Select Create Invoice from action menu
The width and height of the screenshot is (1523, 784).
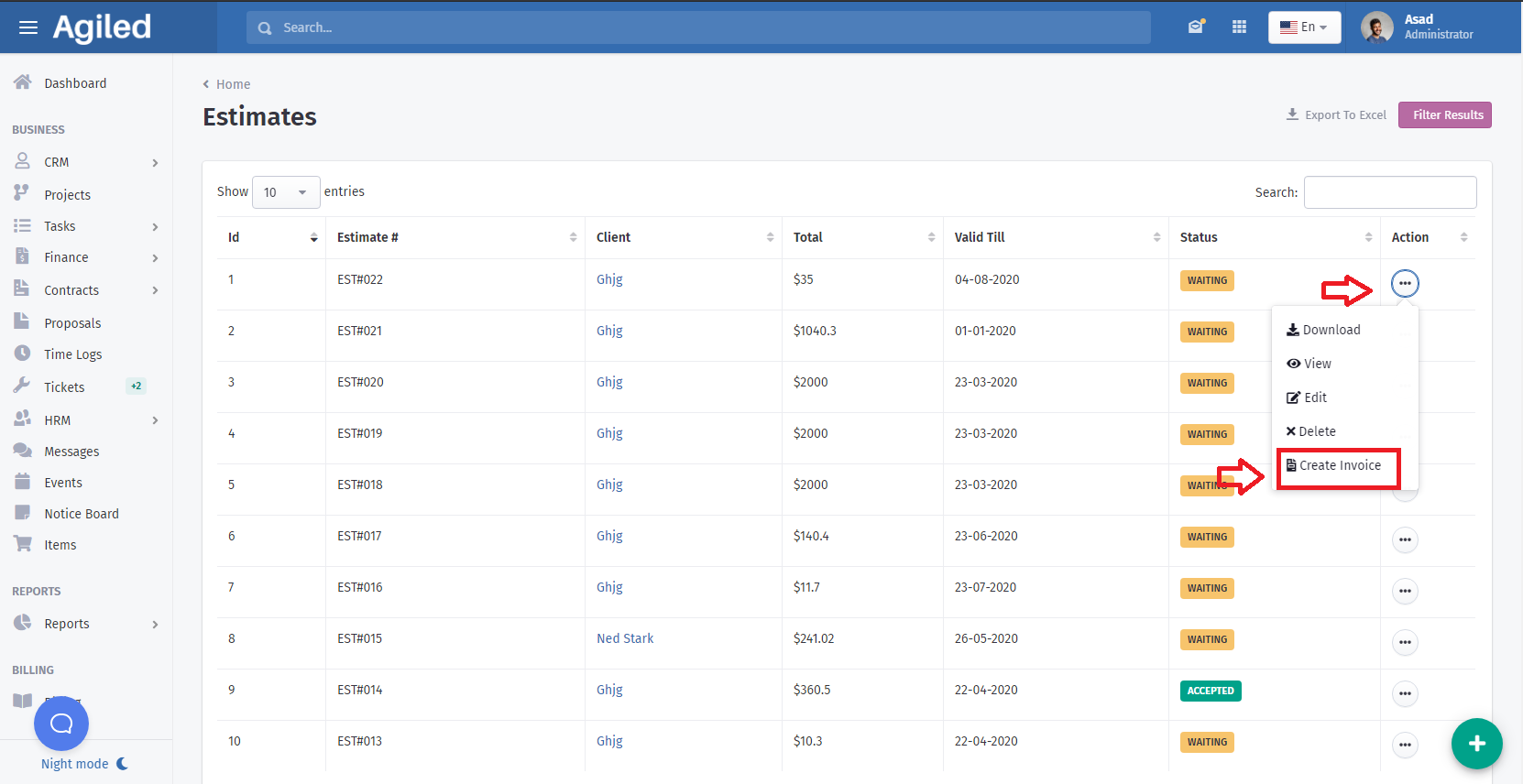[1339, 465]
